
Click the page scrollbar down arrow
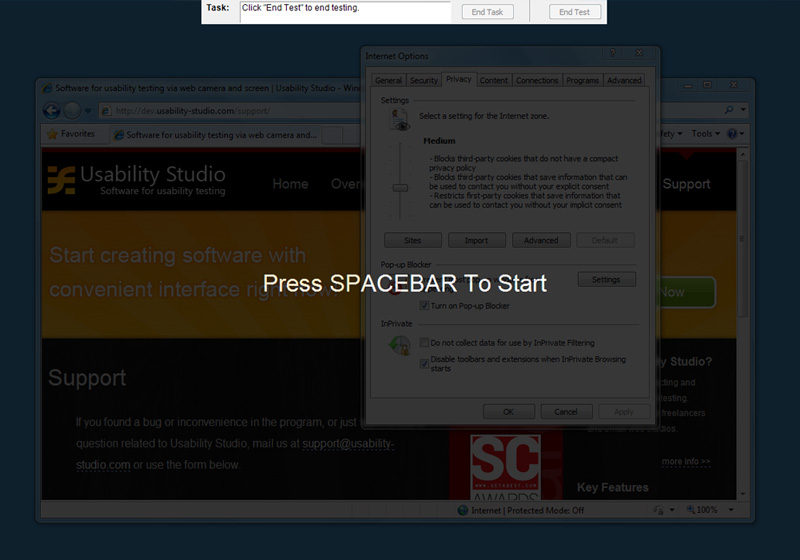click(742, 494)
